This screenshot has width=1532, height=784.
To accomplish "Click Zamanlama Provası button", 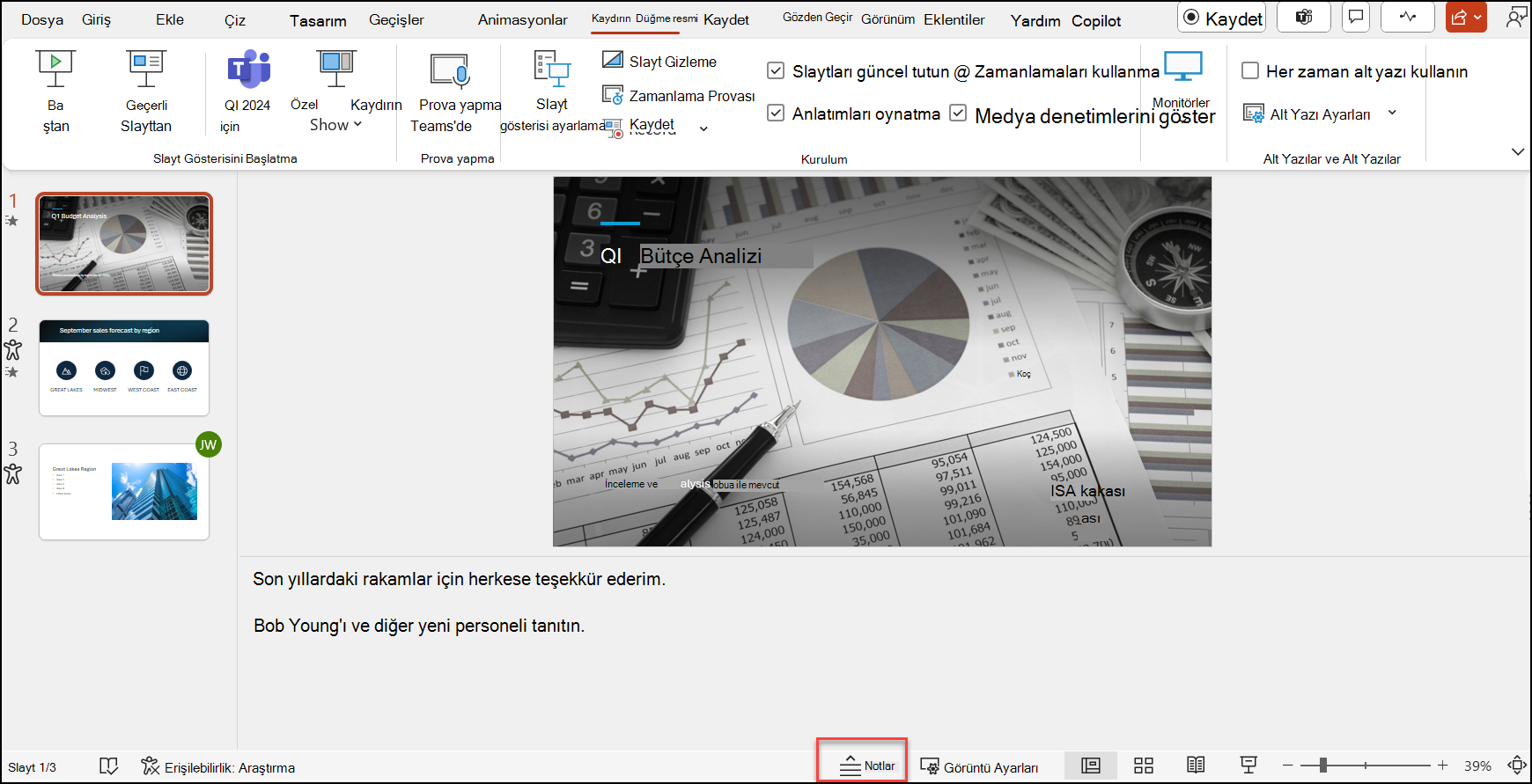I will (x=679, y=95).
